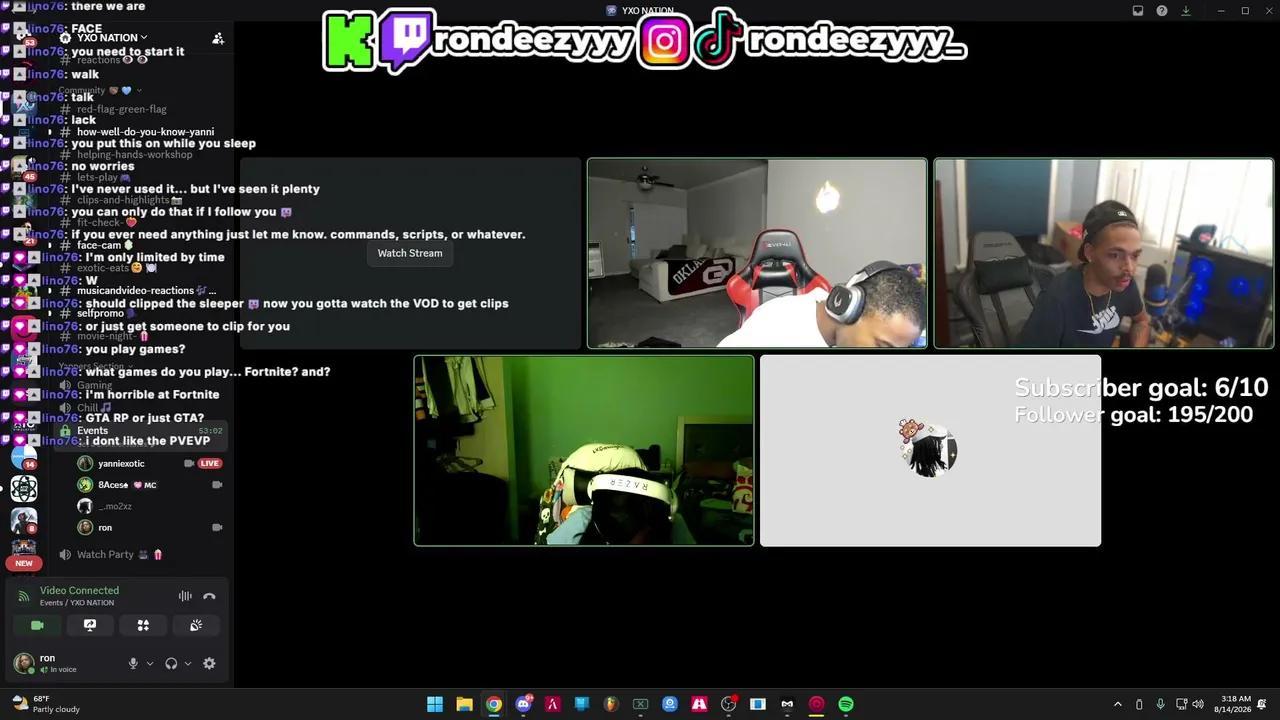Open the system tray volume control
Viewport: 1280px width, 720px height.
(x=1198, y=704)
